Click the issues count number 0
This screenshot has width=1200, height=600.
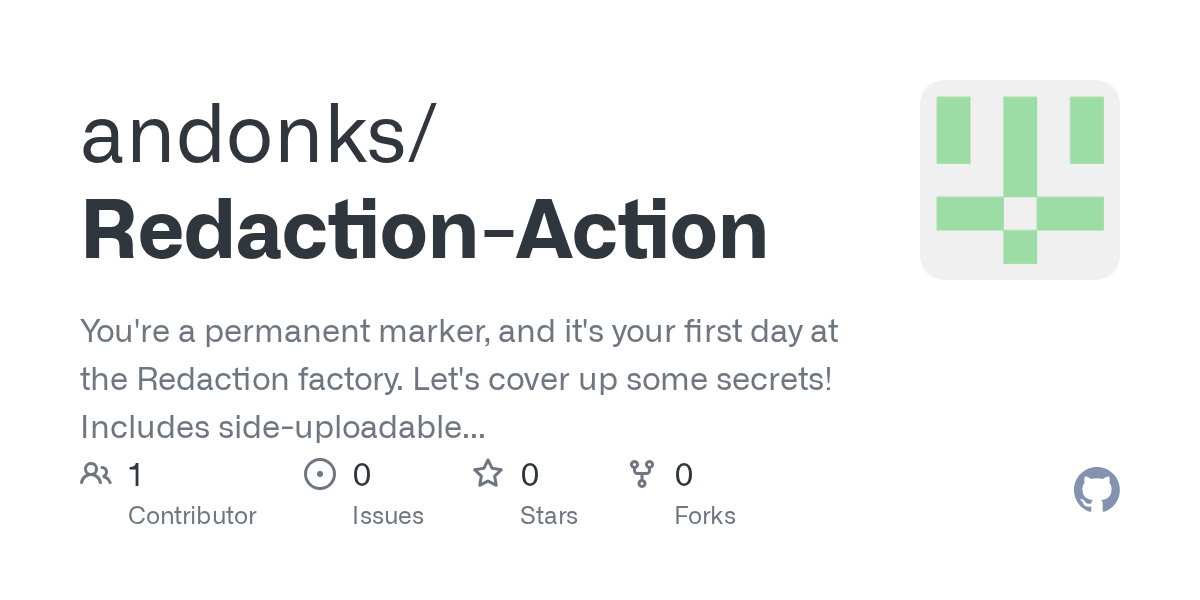click(362, 474)
